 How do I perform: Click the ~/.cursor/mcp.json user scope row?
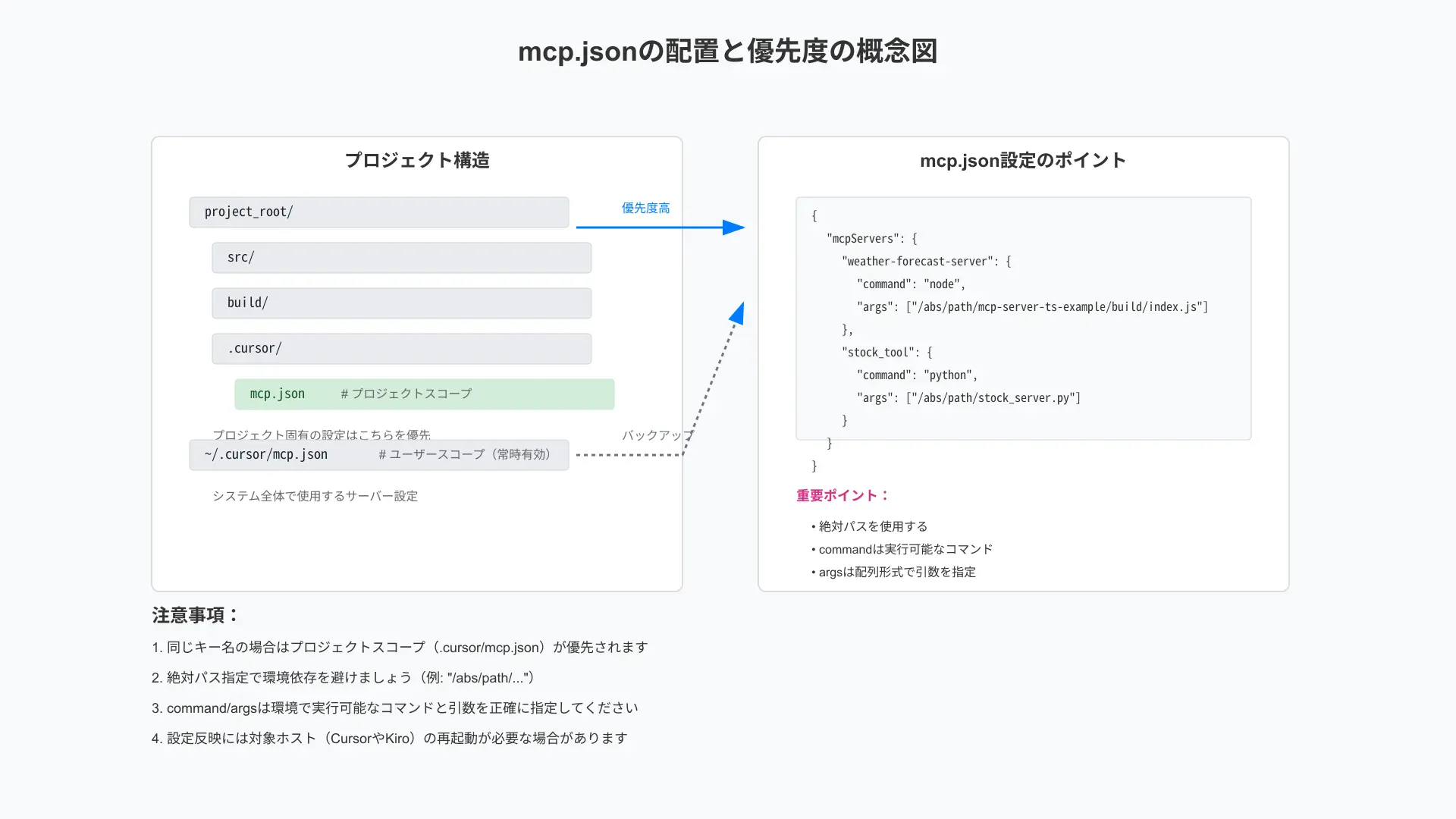click(x=379, y=455)
